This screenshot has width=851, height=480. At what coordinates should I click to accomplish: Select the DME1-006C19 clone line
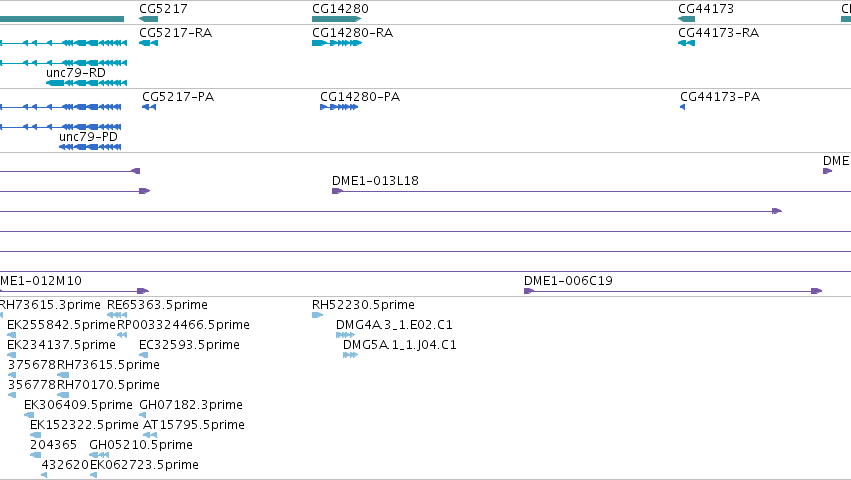coord(673,291)
